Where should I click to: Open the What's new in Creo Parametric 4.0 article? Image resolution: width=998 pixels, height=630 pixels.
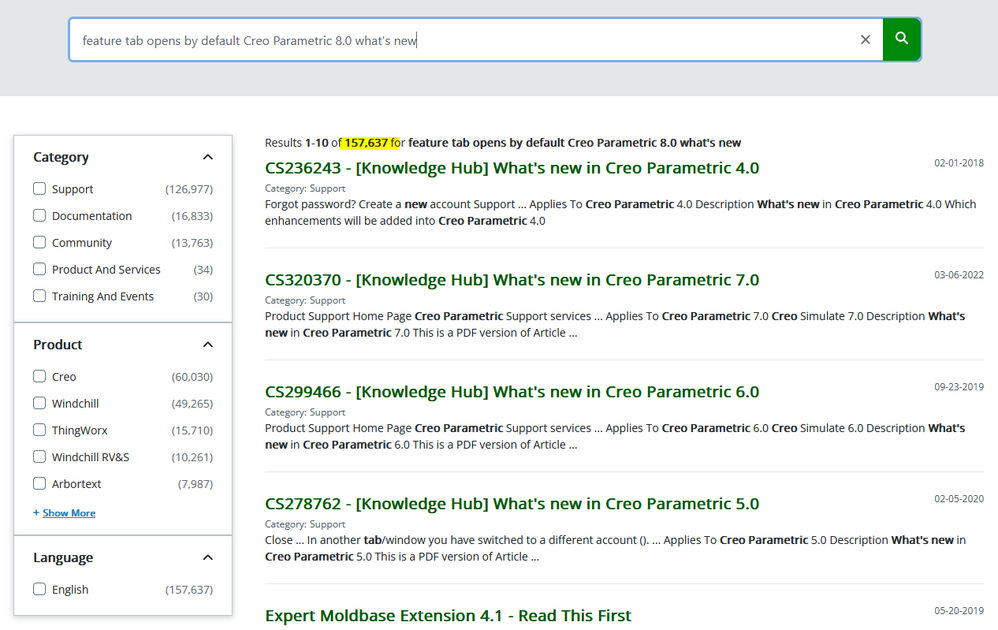point(511,168)
